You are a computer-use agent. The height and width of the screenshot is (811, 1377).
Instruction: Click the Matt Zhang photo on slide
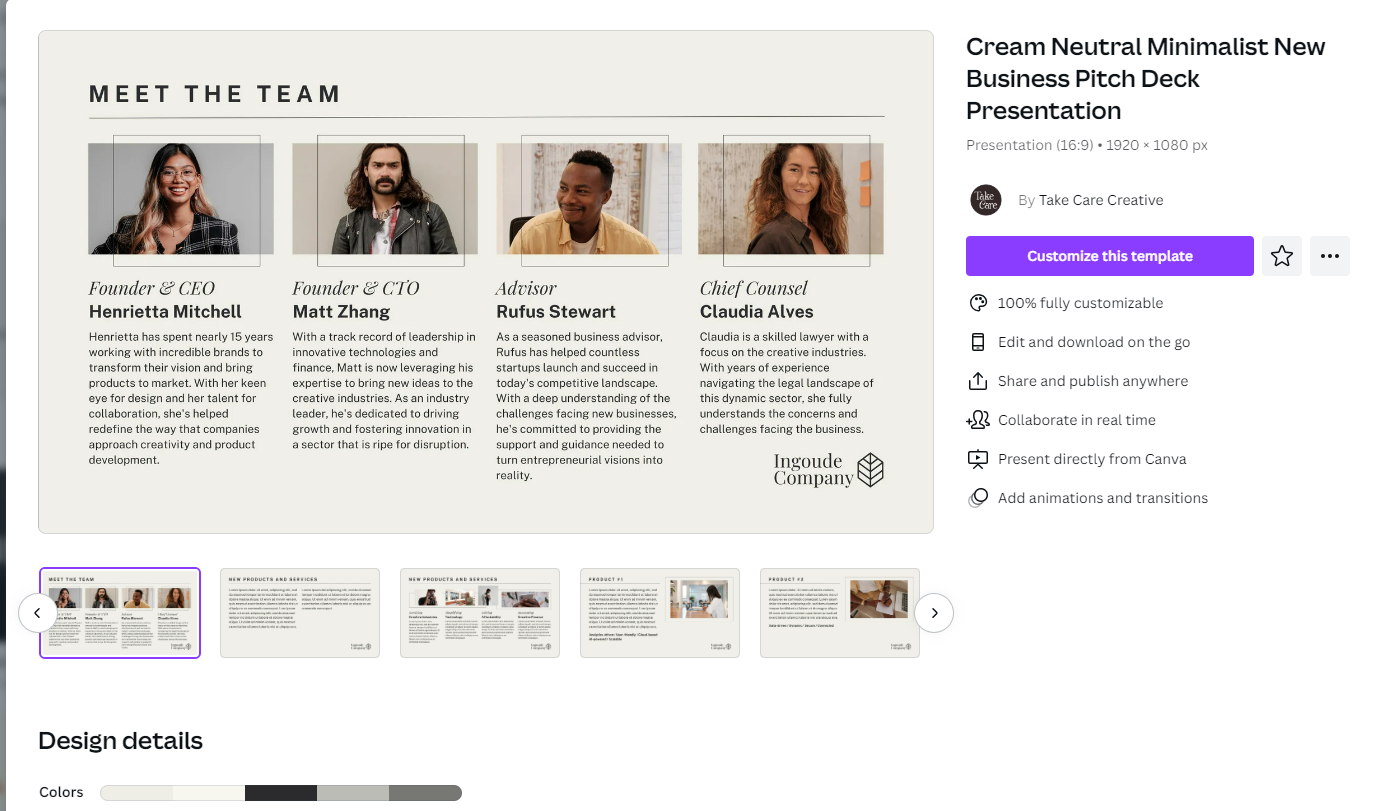[x=385, y=199]
